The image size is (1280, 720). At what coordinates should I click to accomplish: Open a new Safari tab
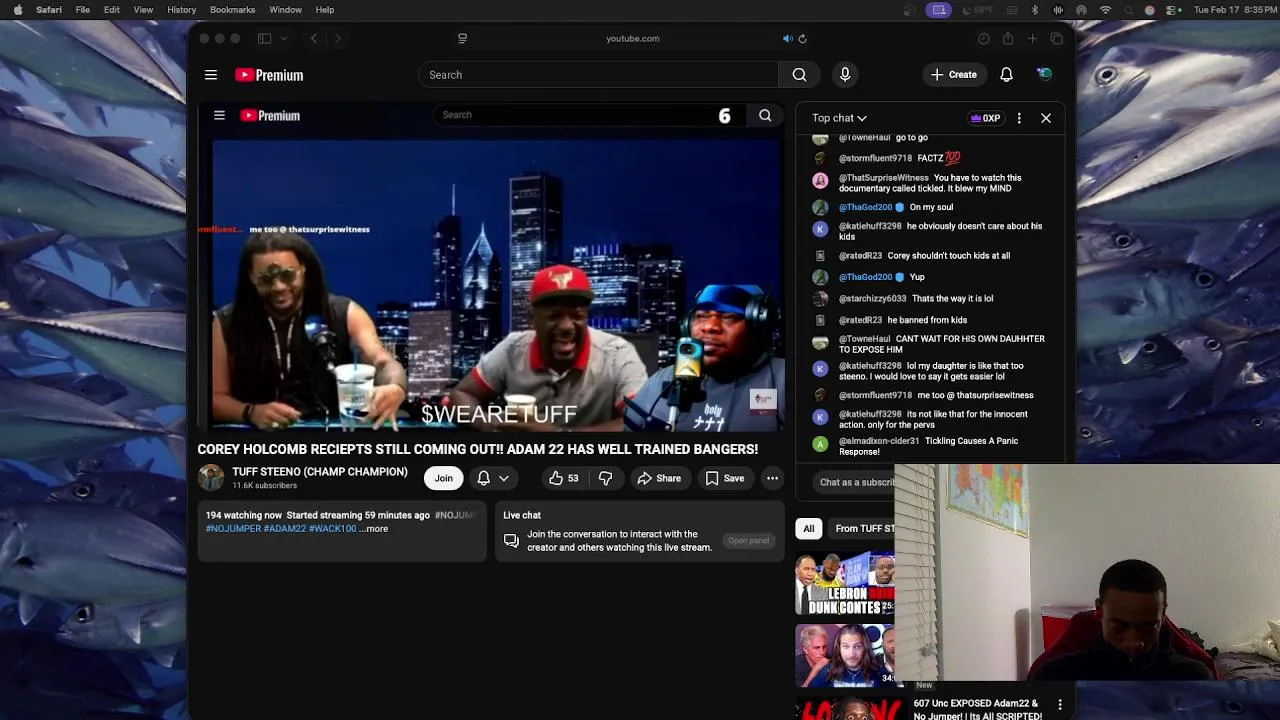1032,39
